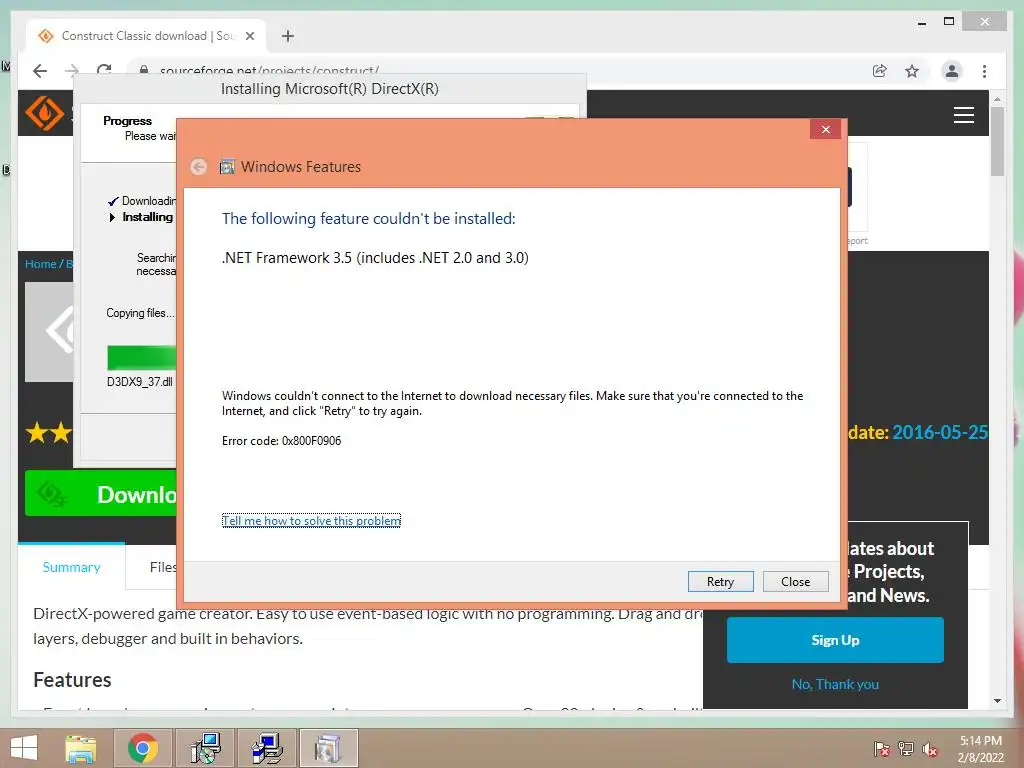Click the 'Features' heading on the page
The width and height of the screenshot is (1024, 768).
pos(72,680)
